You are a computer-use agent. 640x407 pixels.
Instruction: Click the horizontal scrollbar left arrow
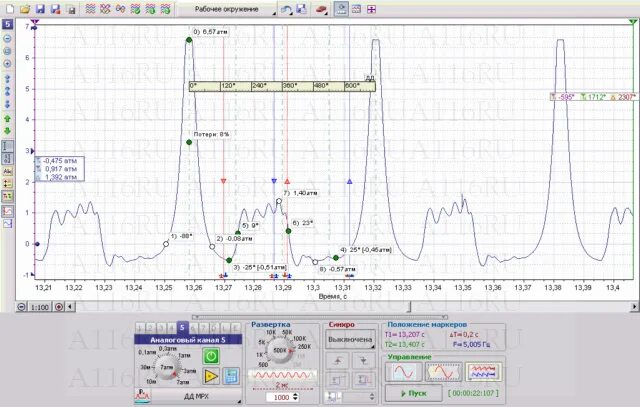pyautogui.click(x=70, y=307)
